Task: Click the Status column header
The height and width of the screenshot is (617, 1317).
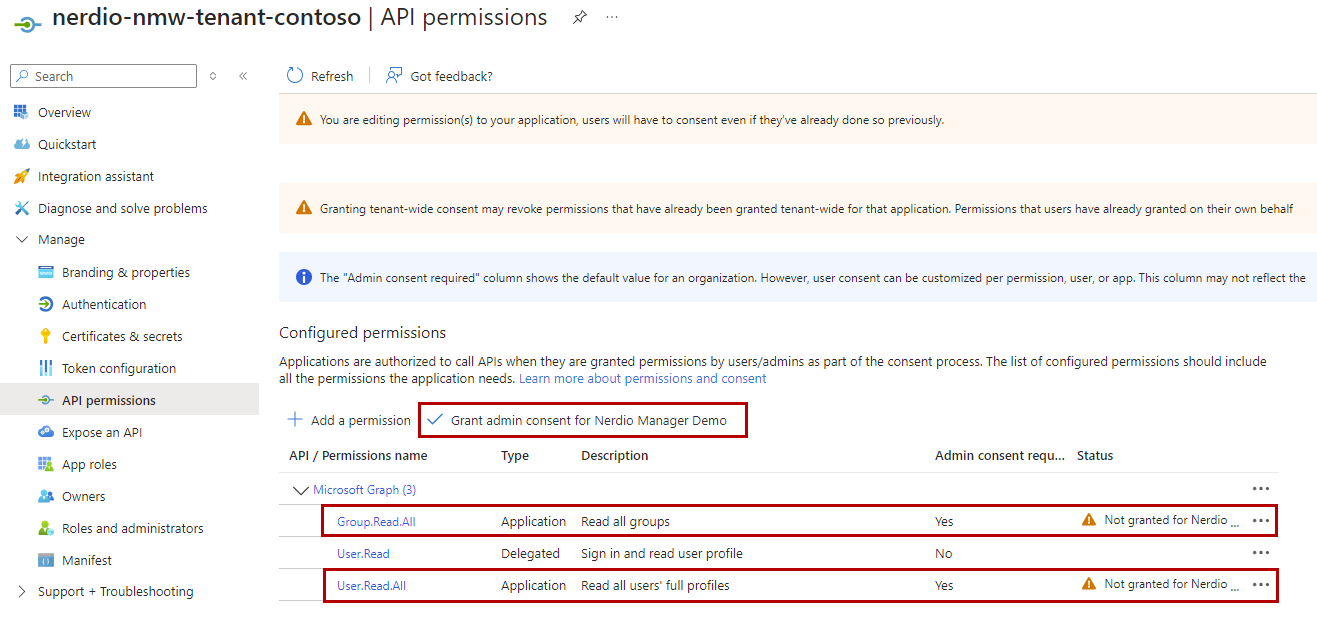Action: [1095, 455]
